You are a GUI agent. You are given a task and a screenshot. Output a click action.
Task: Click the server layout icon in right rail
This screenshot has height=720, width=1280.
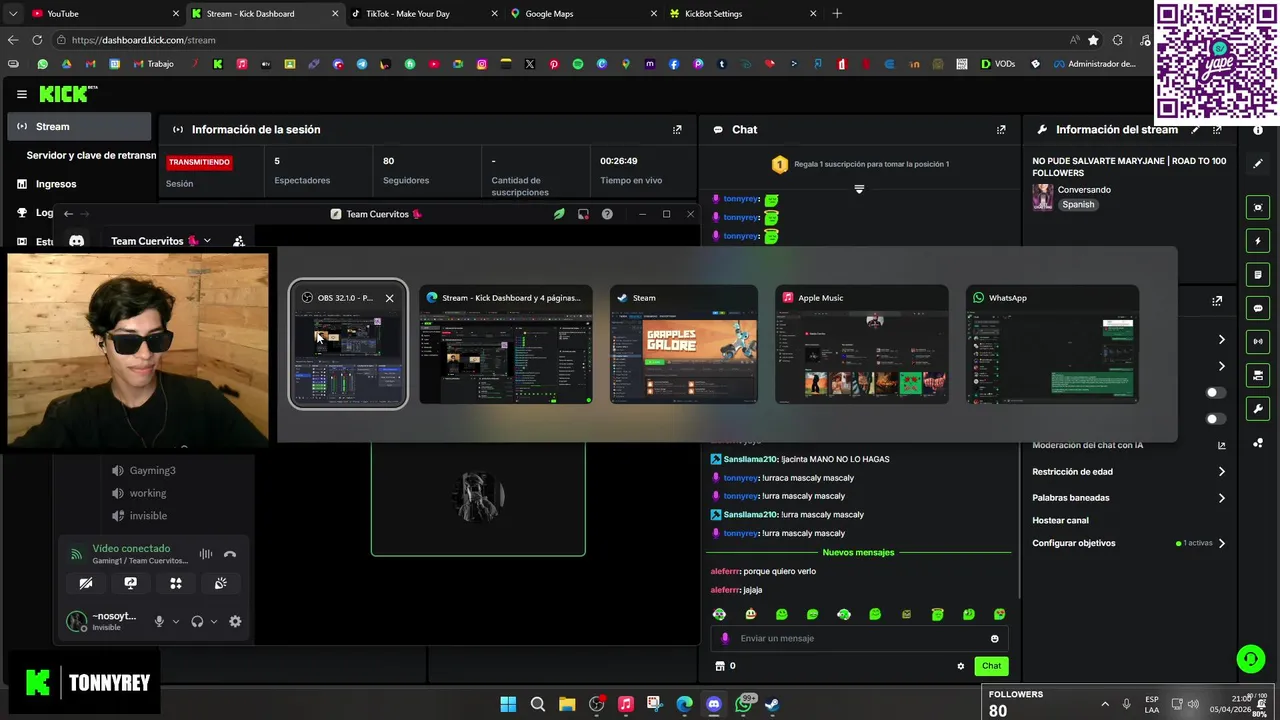pos(1258,375)
